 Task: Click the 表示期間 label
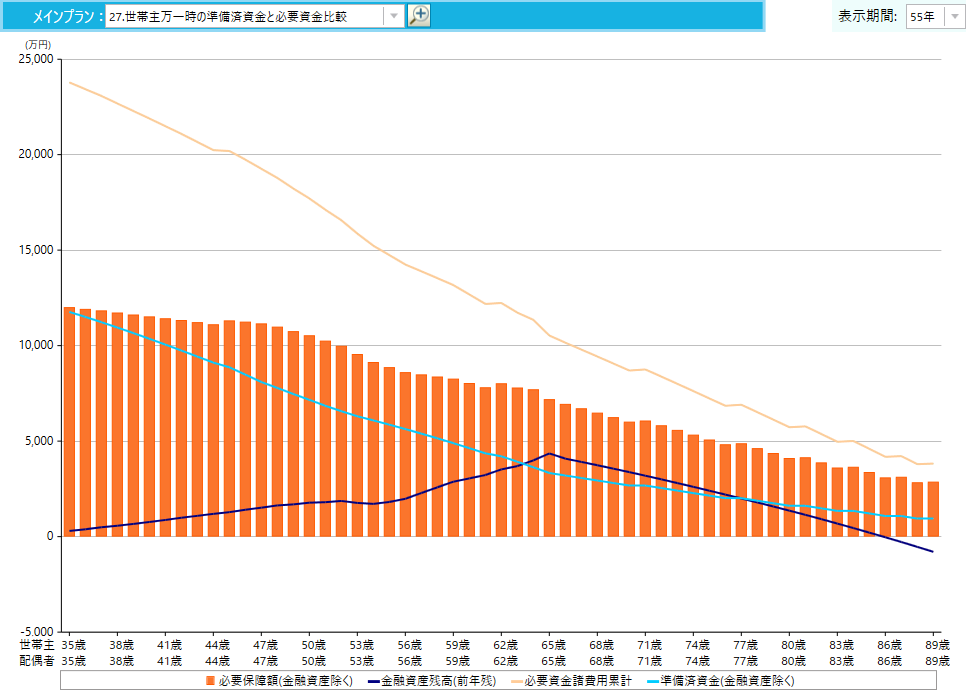coord(866,16)
